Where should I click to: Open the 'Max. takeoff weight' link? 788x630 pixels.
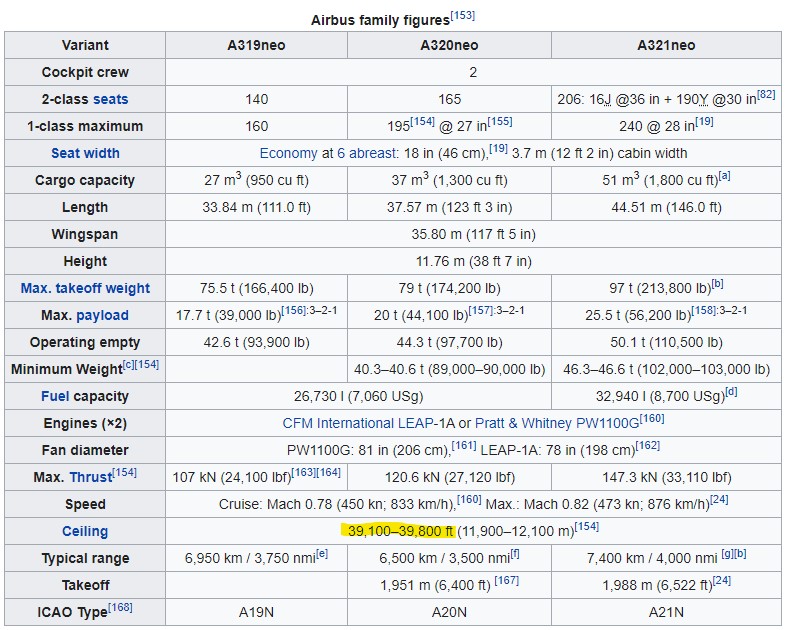point(85,288)
